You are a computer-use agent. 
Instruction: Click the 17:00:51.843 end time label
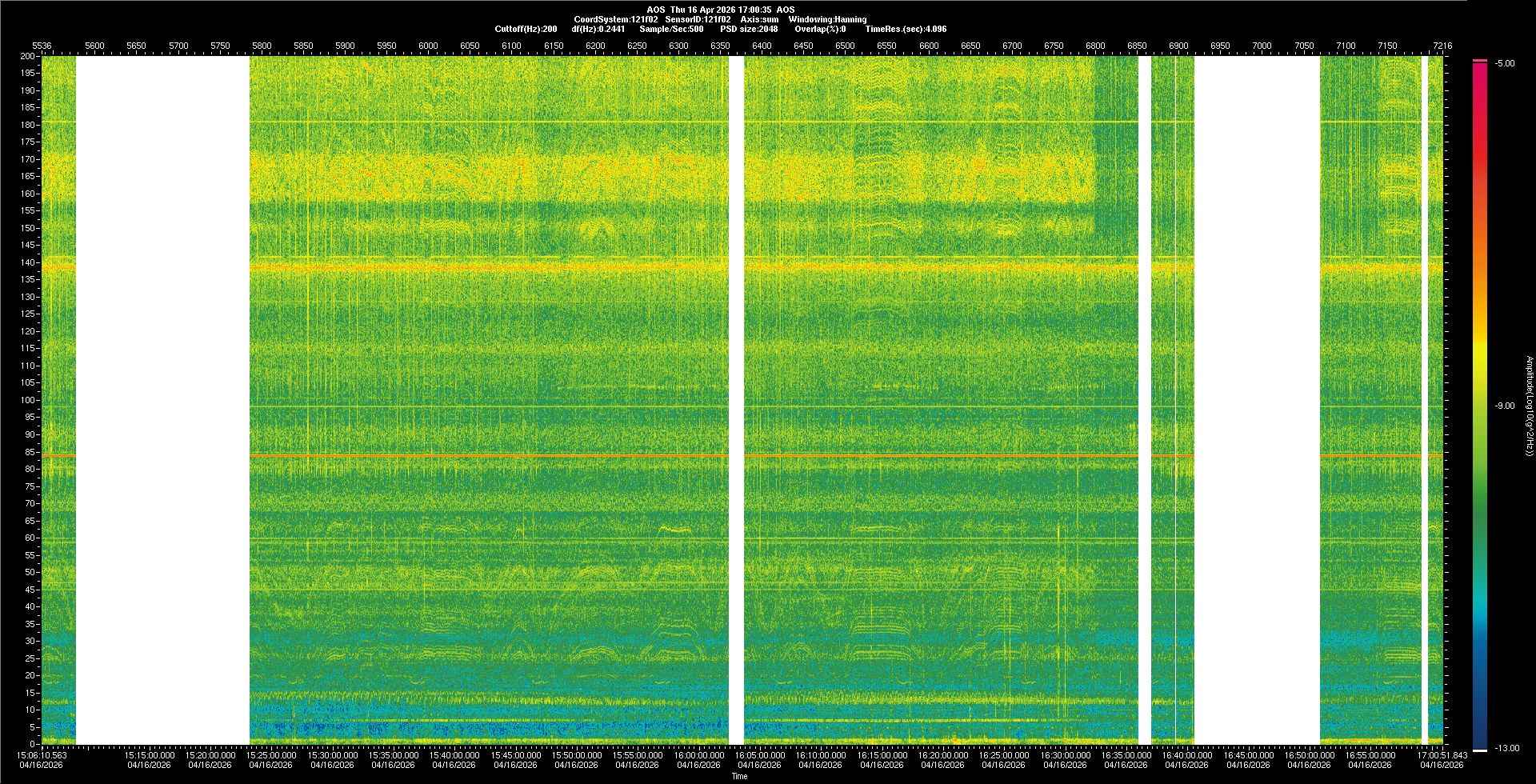pos(1442,755)
